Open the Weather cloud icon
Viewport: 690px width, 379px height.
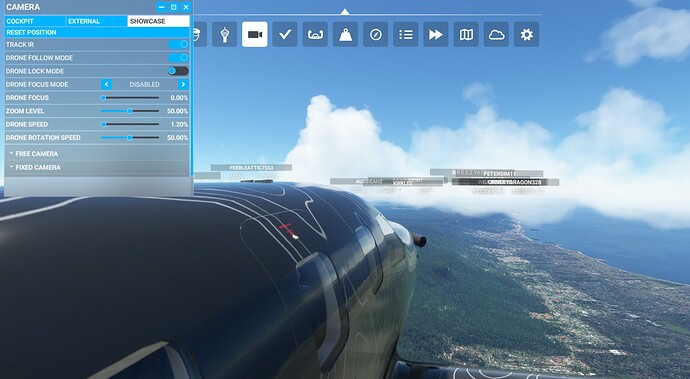click(496, 34)
